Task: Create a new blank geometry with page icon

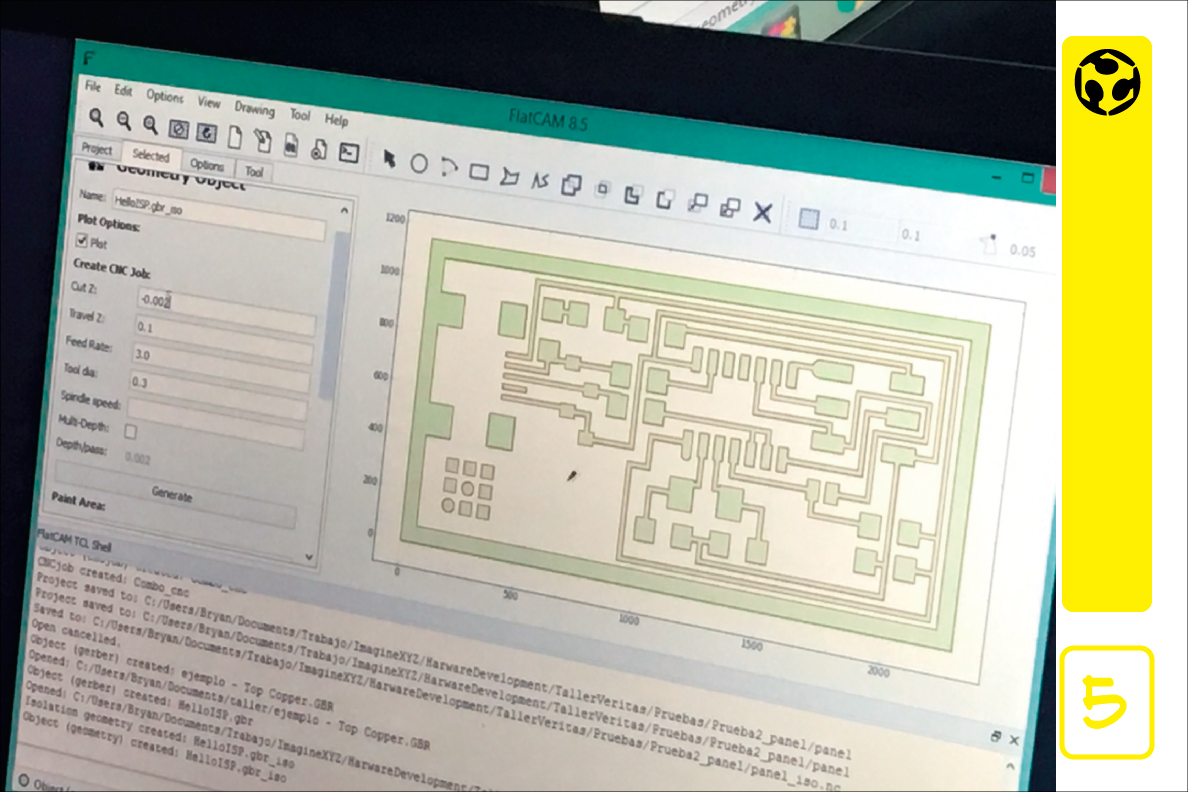Action: tap(235, 136)
